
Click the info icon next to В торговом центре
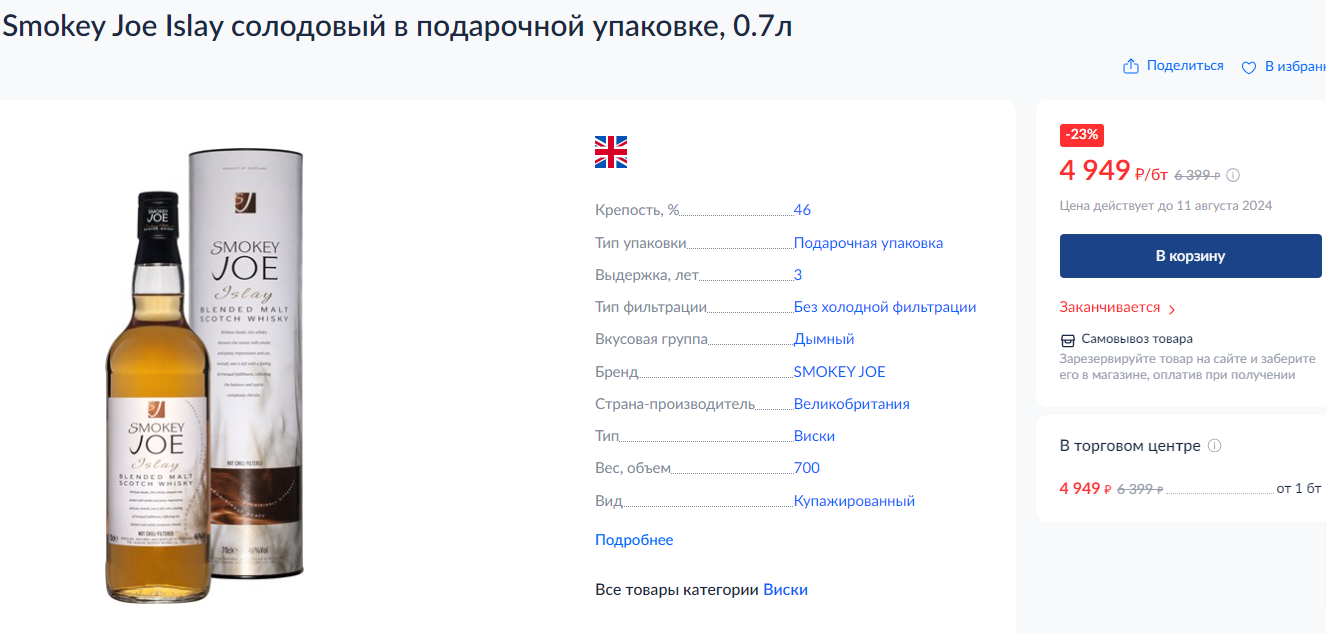[x=1215, y=446]
